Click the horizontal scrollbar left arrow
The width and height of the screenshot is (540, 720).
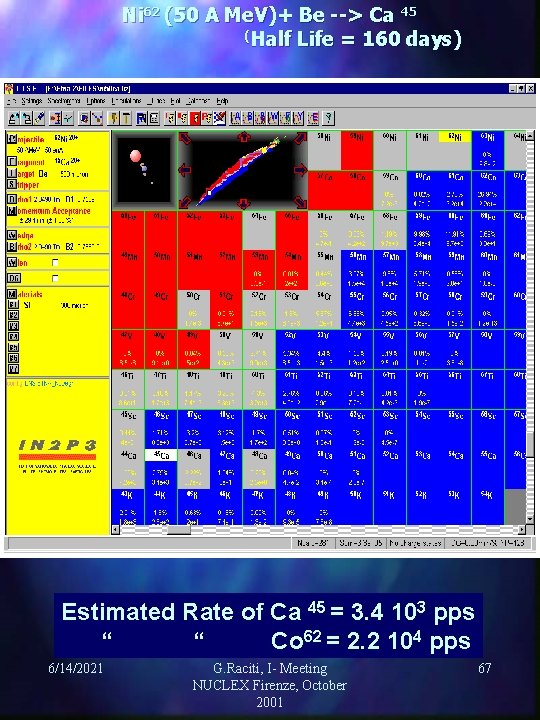(116, 530)
